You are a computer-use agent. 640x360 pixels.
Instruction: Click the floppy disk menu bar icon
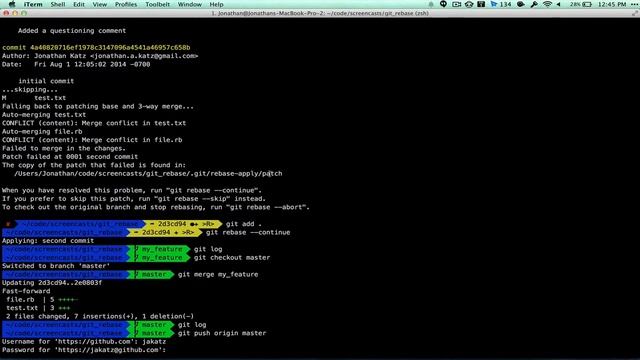(481, 4)
